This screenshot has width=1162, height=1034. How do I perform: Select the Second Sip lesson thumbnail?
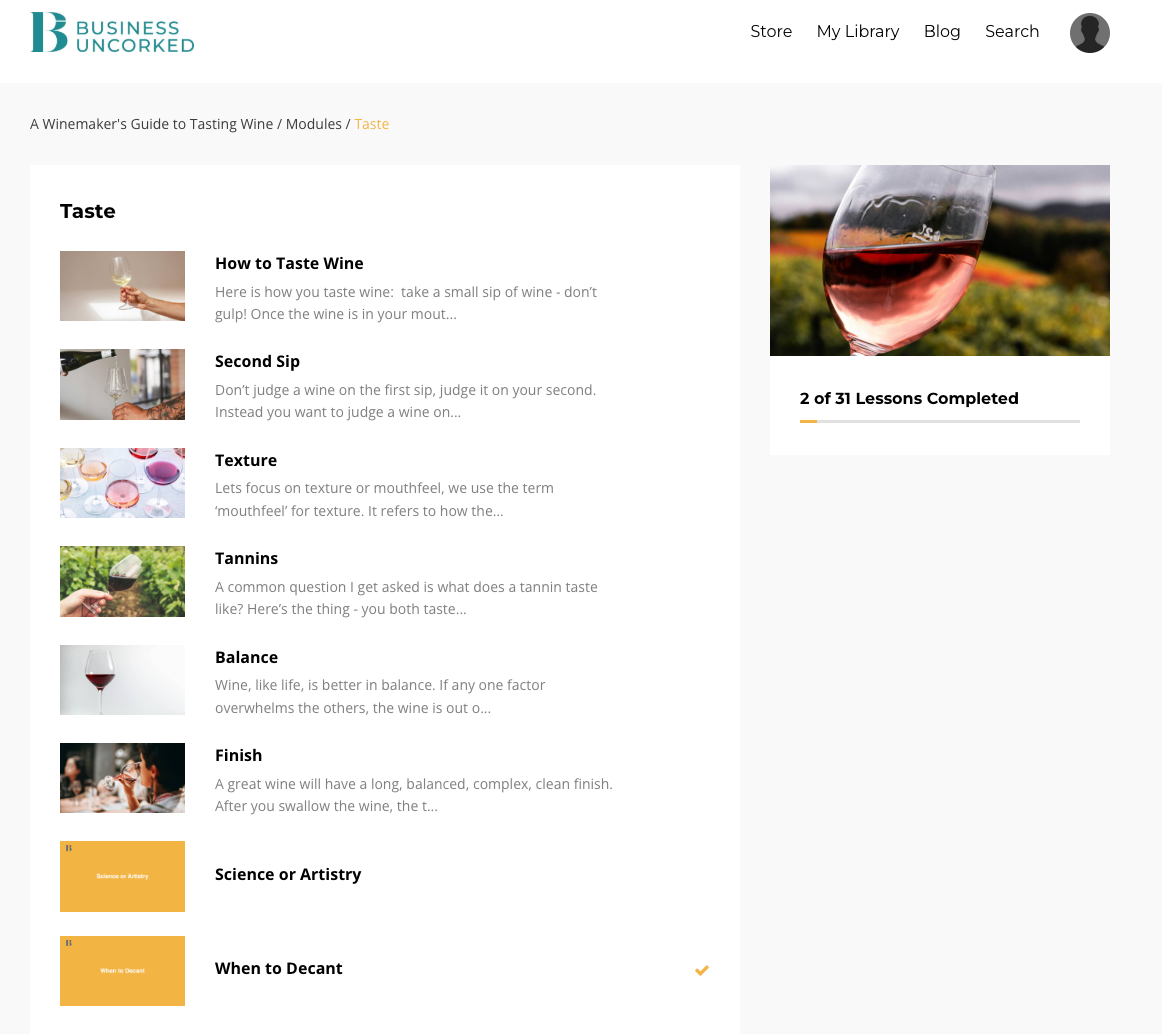pos(122,385)
